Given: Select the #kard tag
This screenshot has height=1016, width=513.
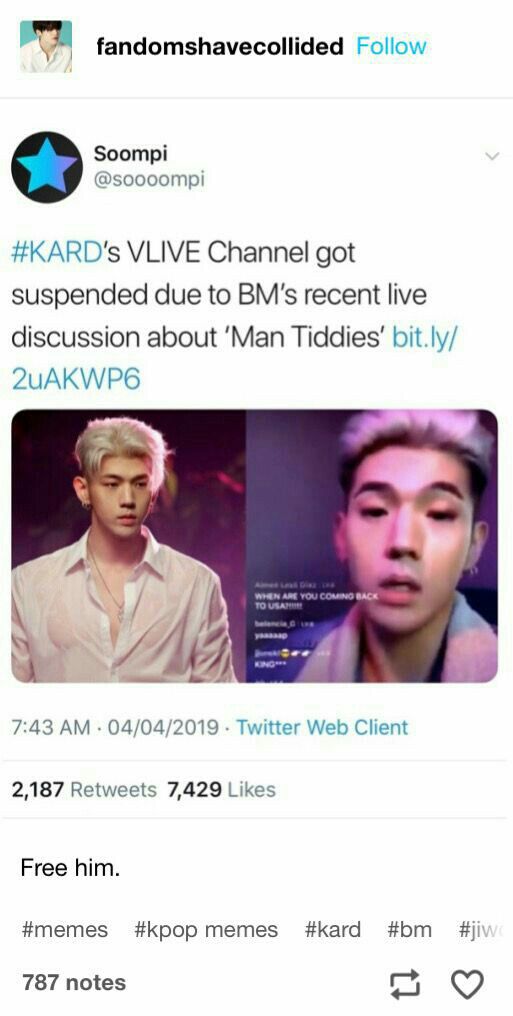Looking at the screenshot, I should pos(332,929).
